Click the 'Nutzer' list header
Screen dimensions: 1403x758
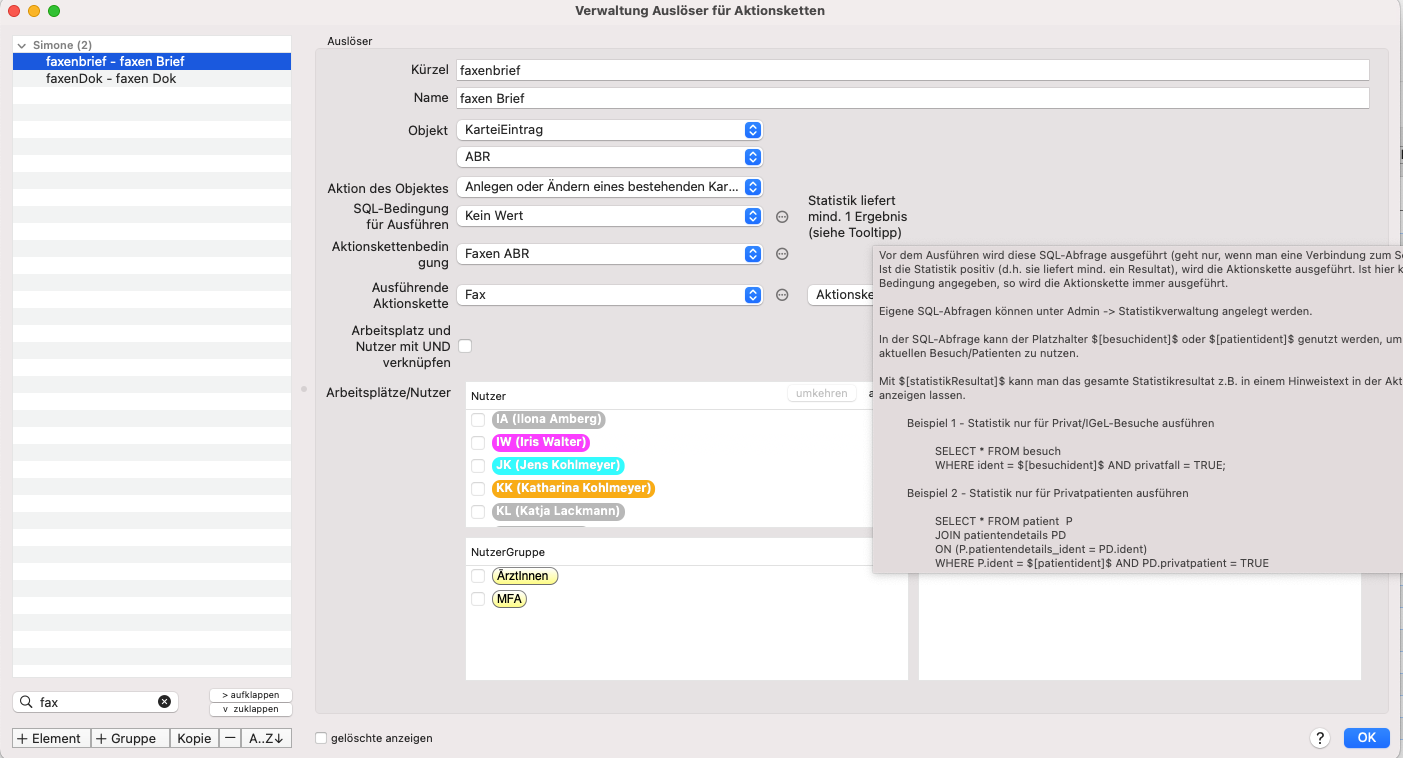point(488,396)
